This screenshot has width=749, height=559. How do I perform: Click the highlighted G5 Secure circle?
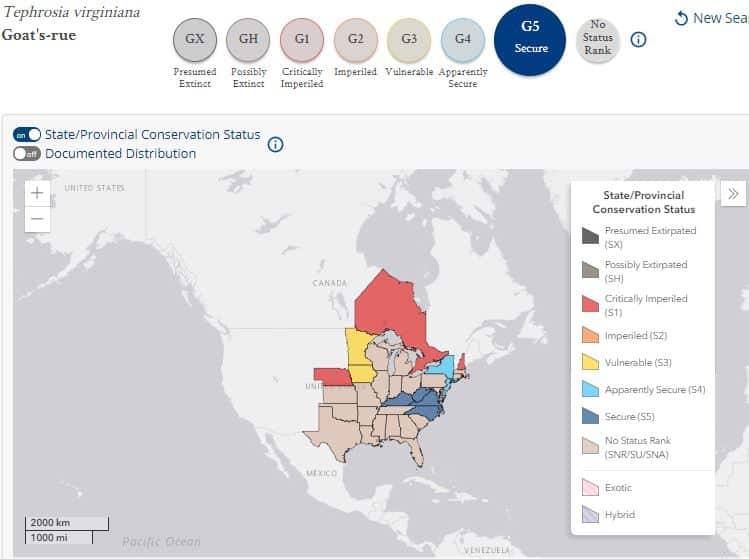click(x=530, y=40)
